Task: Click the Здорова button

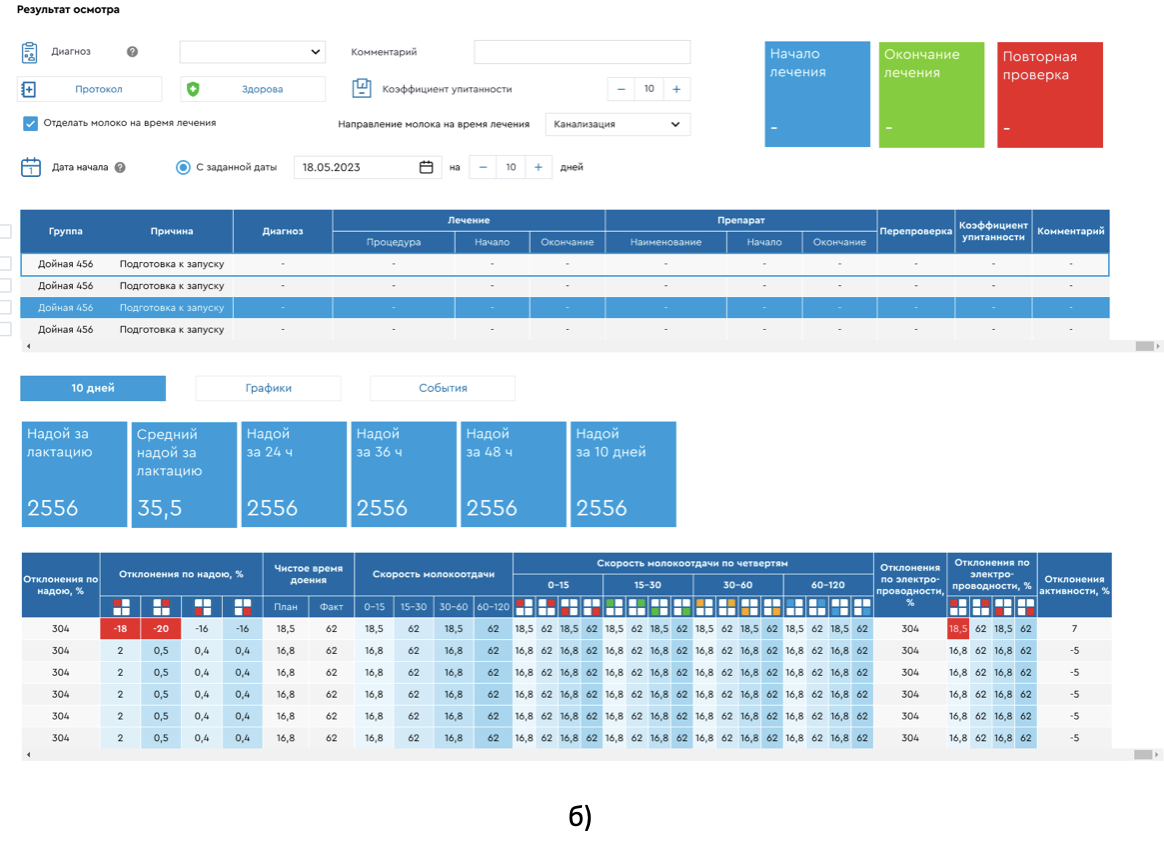Action: [252, 89]
